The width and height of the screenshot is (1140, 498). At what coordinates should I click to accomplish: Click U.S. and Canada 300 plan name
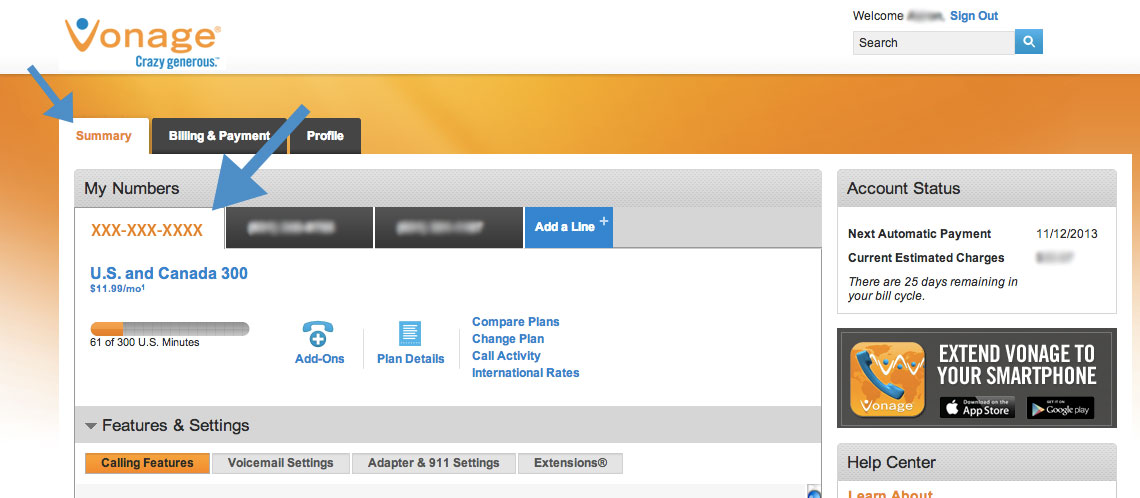(169, 274)
